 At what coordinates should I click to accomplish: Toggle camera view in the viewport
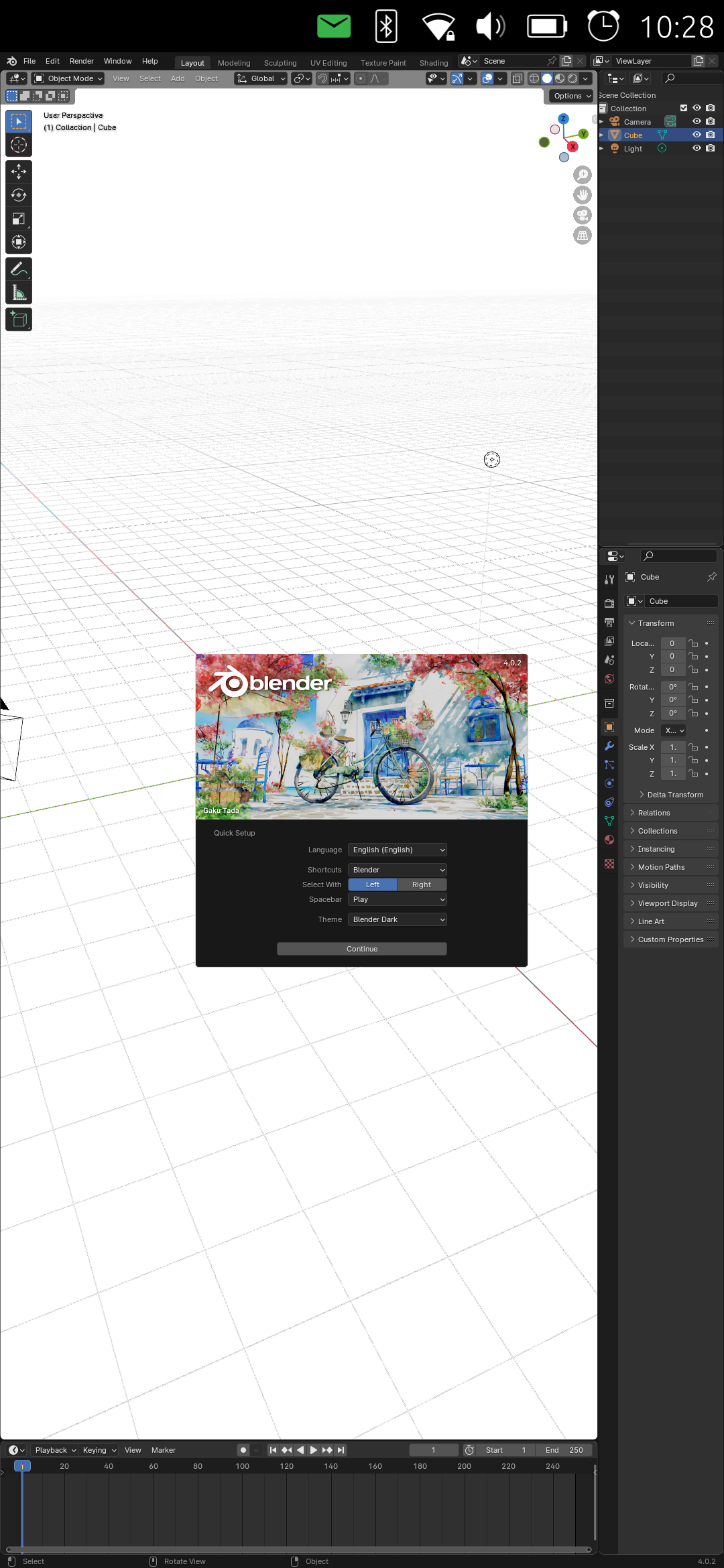pyautogui.click(x=583, y=215)
